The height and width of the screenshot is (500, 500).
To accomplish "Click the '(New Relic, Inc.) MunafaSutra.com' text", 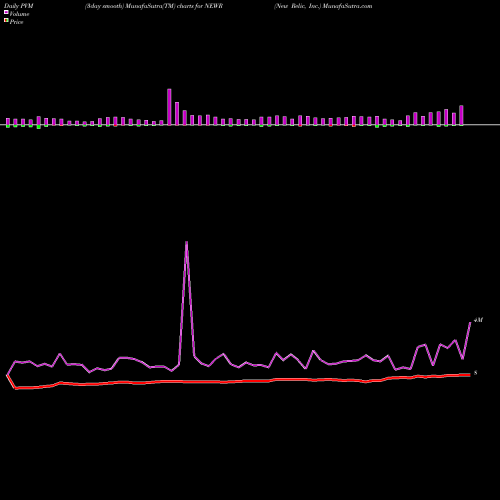I will [323, 6].
